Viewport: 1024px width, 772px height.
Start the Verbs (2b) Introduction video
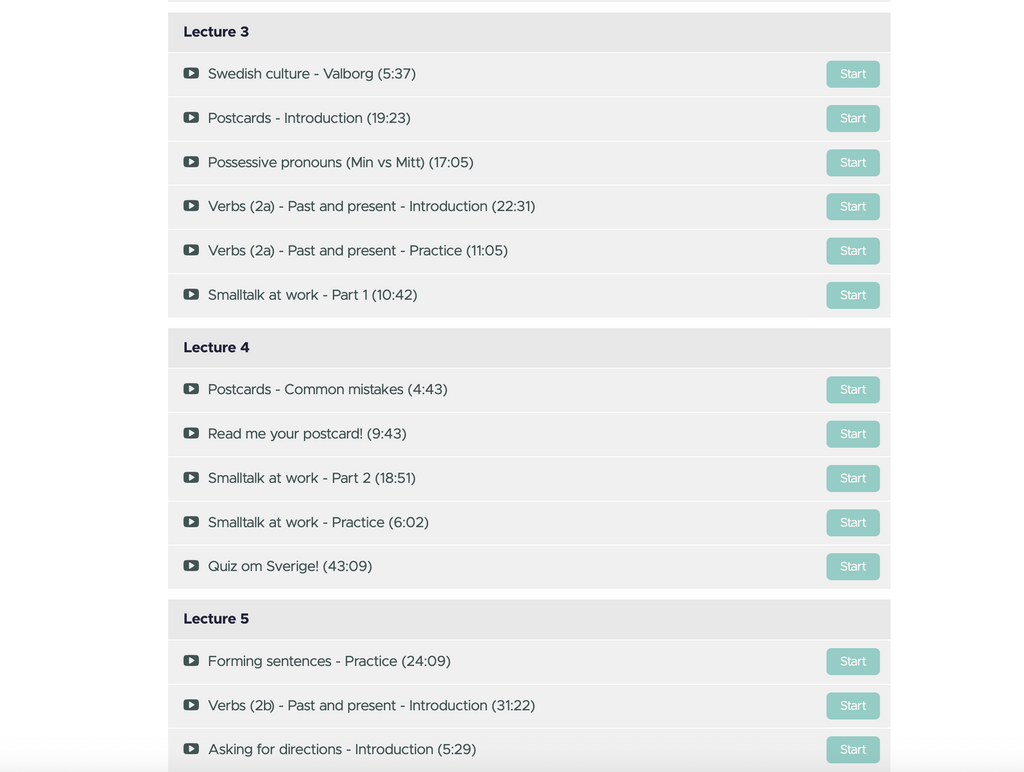tap(853, 705)
